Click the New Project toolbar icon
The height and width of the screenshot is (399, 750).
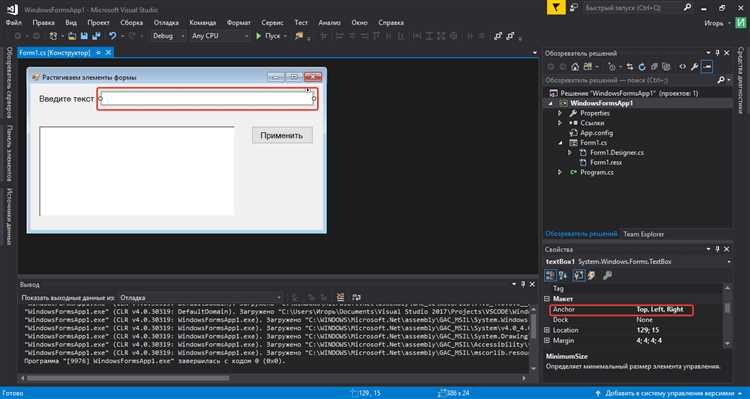(x=53, y=36)
